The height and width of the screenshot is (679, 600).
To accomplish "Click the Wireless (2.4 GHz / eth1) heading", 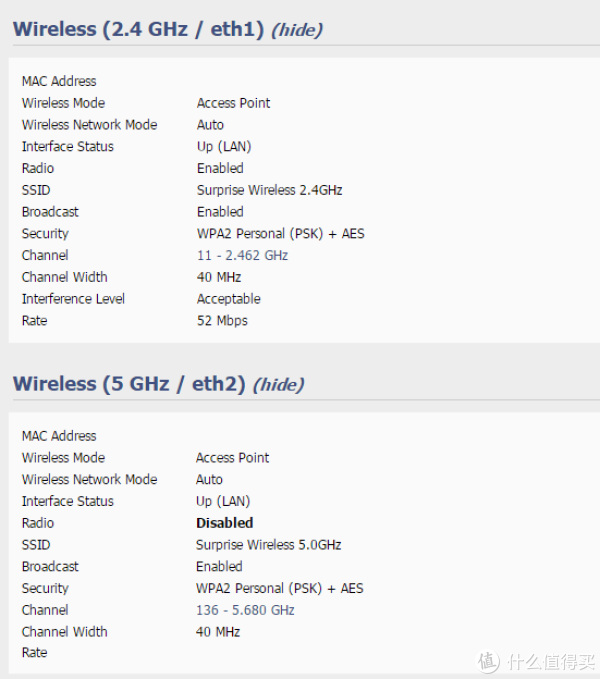I will point(138,29).
